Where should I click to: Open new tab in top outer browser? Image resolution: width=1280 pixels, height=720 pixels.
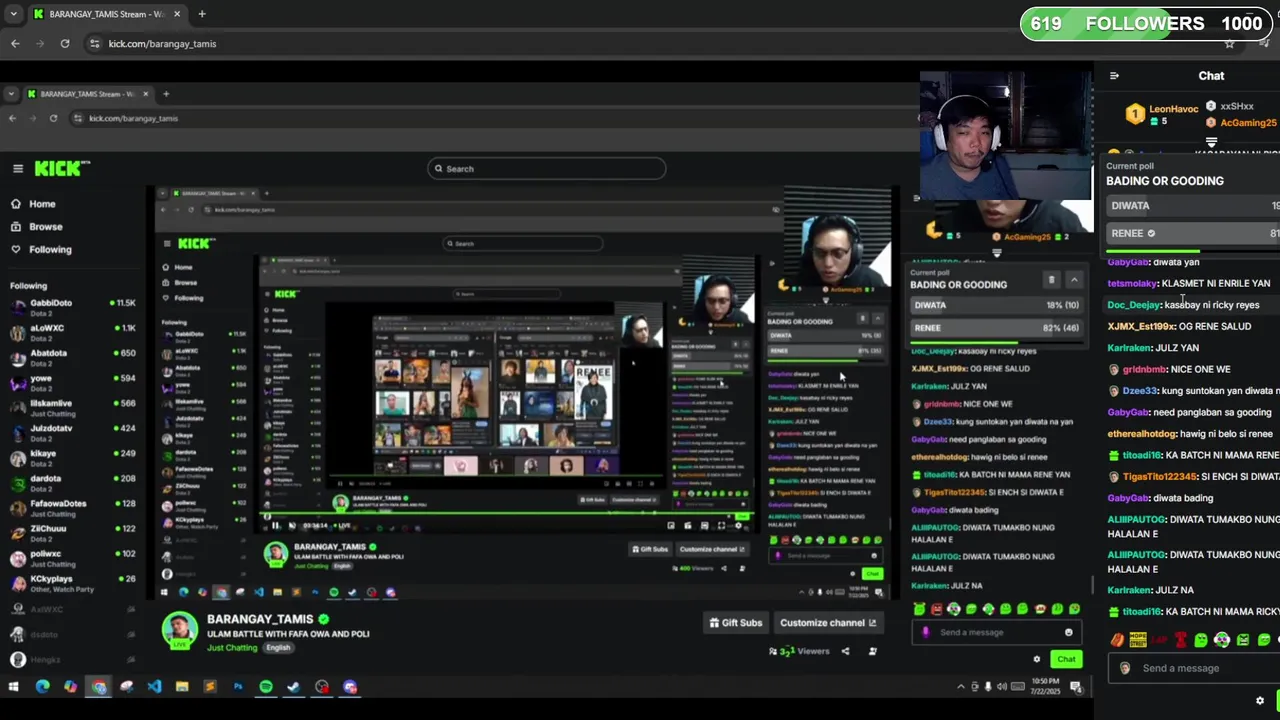(x=202, y=14)
